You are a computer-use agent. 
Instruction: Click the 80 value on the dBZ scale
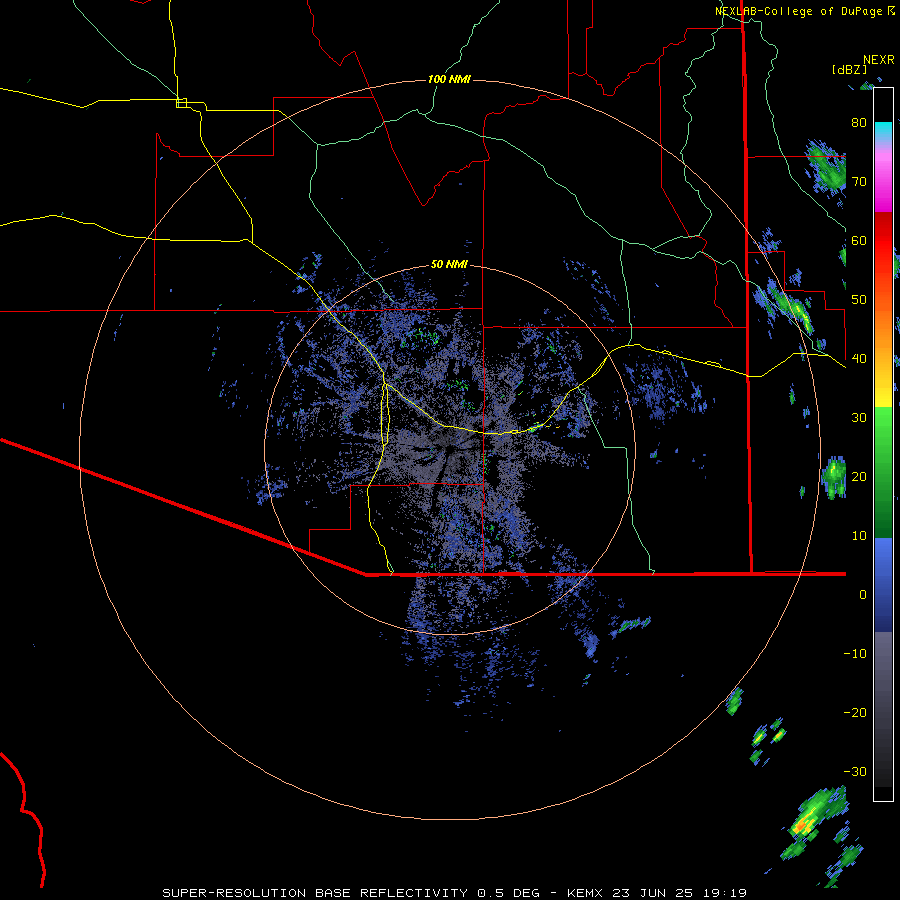click(x=859, y=122)
